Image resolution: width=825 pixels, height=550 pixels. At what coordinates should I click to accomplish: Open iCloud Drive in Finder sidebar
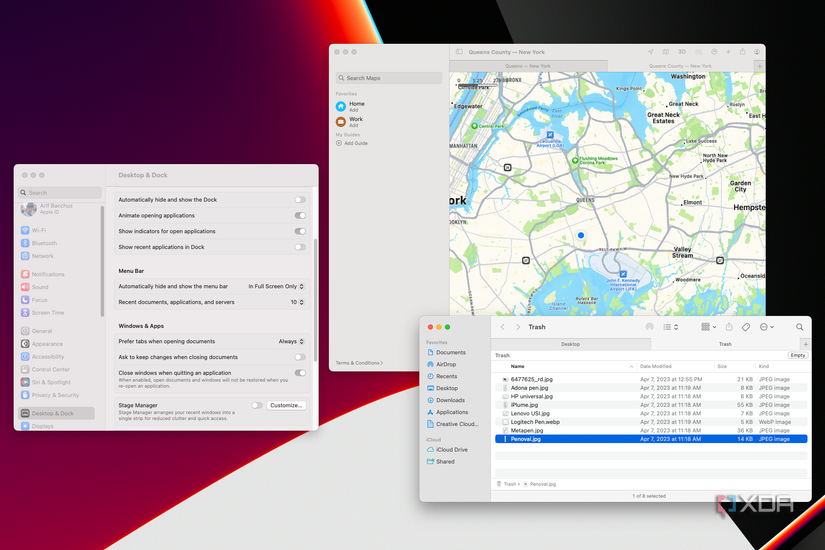coord(447,450)
